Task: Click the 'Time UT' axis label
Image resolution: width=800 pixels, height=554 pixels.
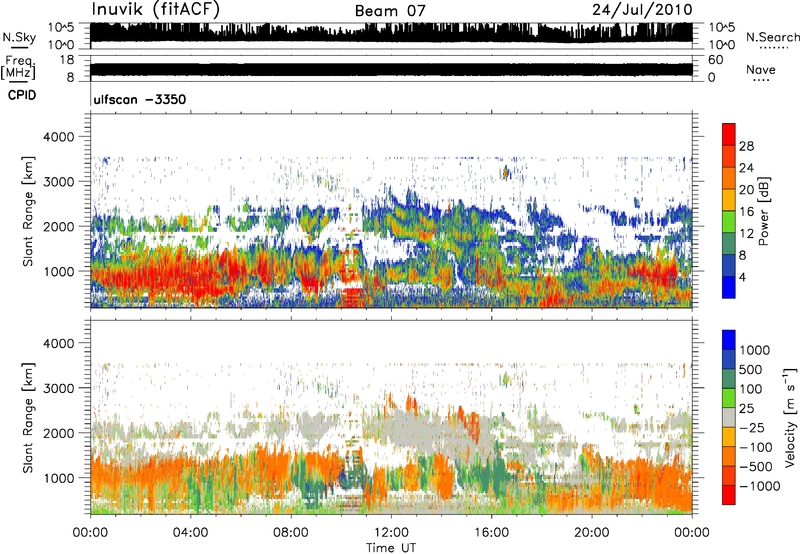Action: pyautogui.click(x=391, y=548)
